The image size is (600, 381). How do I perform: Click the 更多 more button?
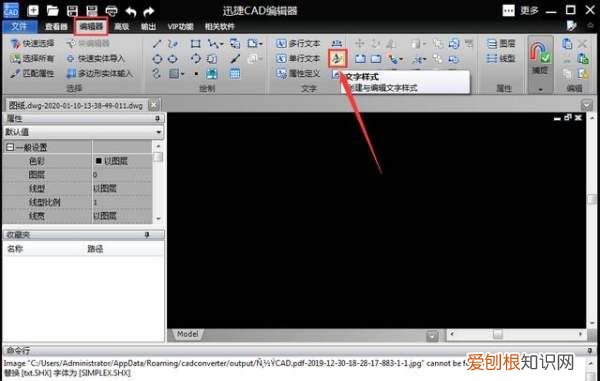coord(521,10)
